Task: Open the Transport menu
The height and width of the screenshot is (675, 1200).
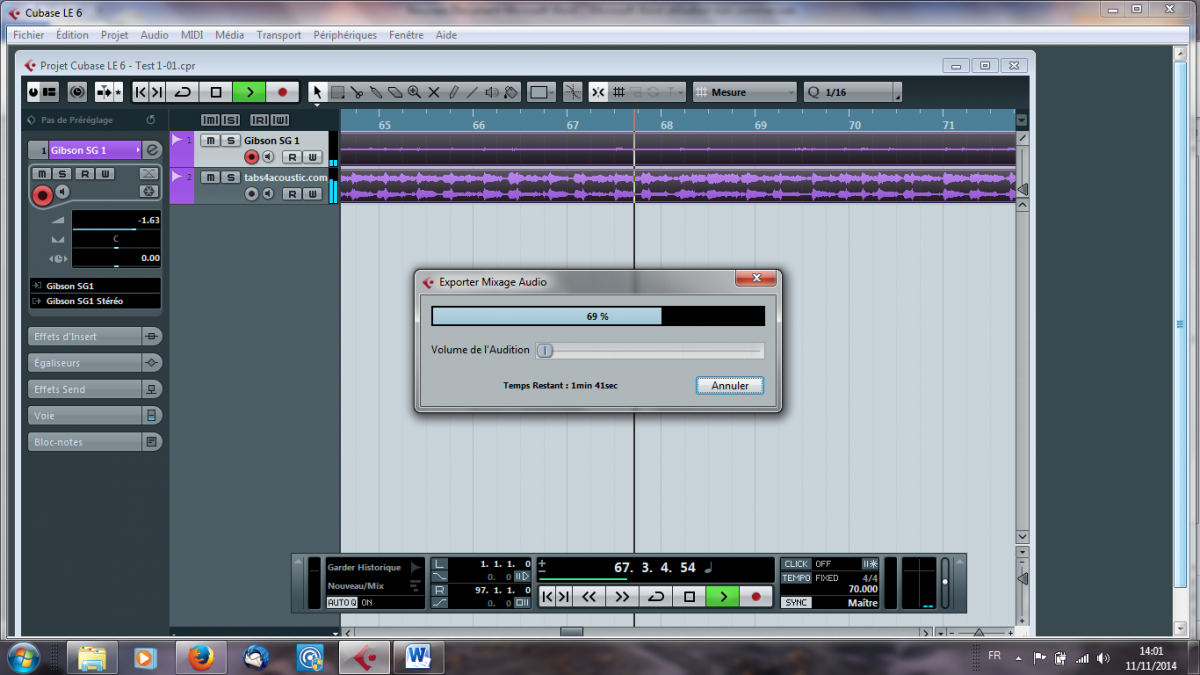Action: click(279, 35)
